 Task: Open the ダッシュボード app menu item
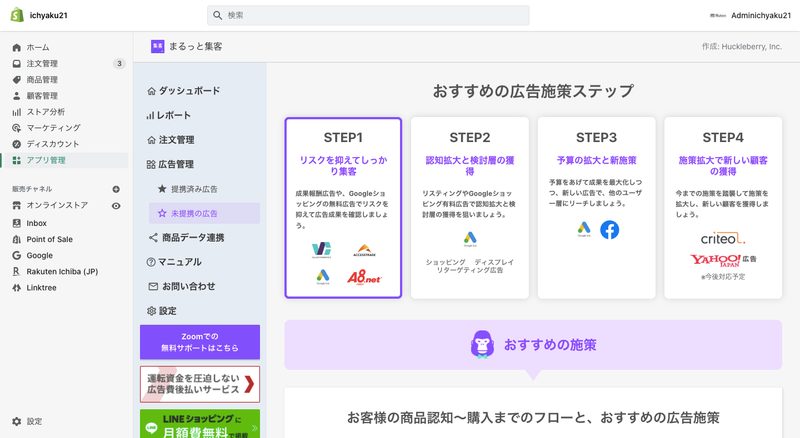(x=184, y=91)
